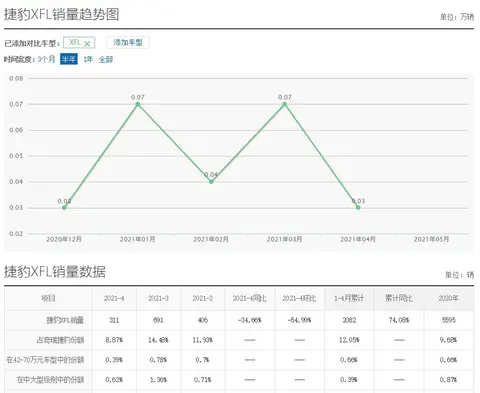Click the 2020年12月 x-axis label
Image resolution: width=480 pixels, height=393 pixels.
tap(64, 239)
